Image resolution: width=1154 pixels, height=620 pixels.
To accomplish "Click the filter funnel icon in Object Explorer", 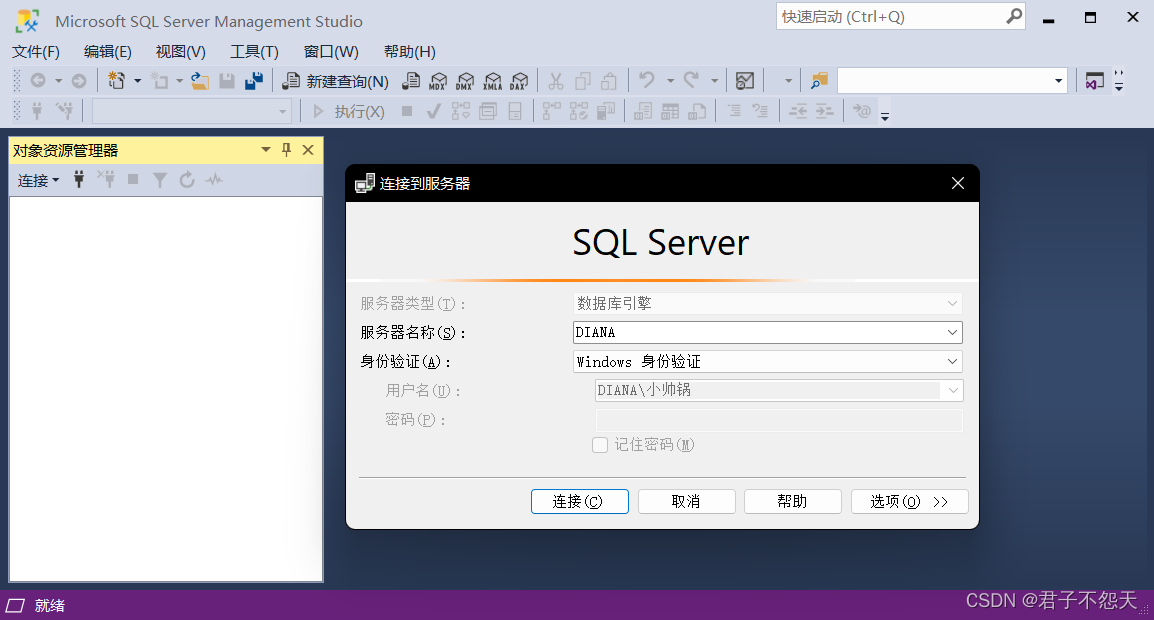I will coord(160,180).
